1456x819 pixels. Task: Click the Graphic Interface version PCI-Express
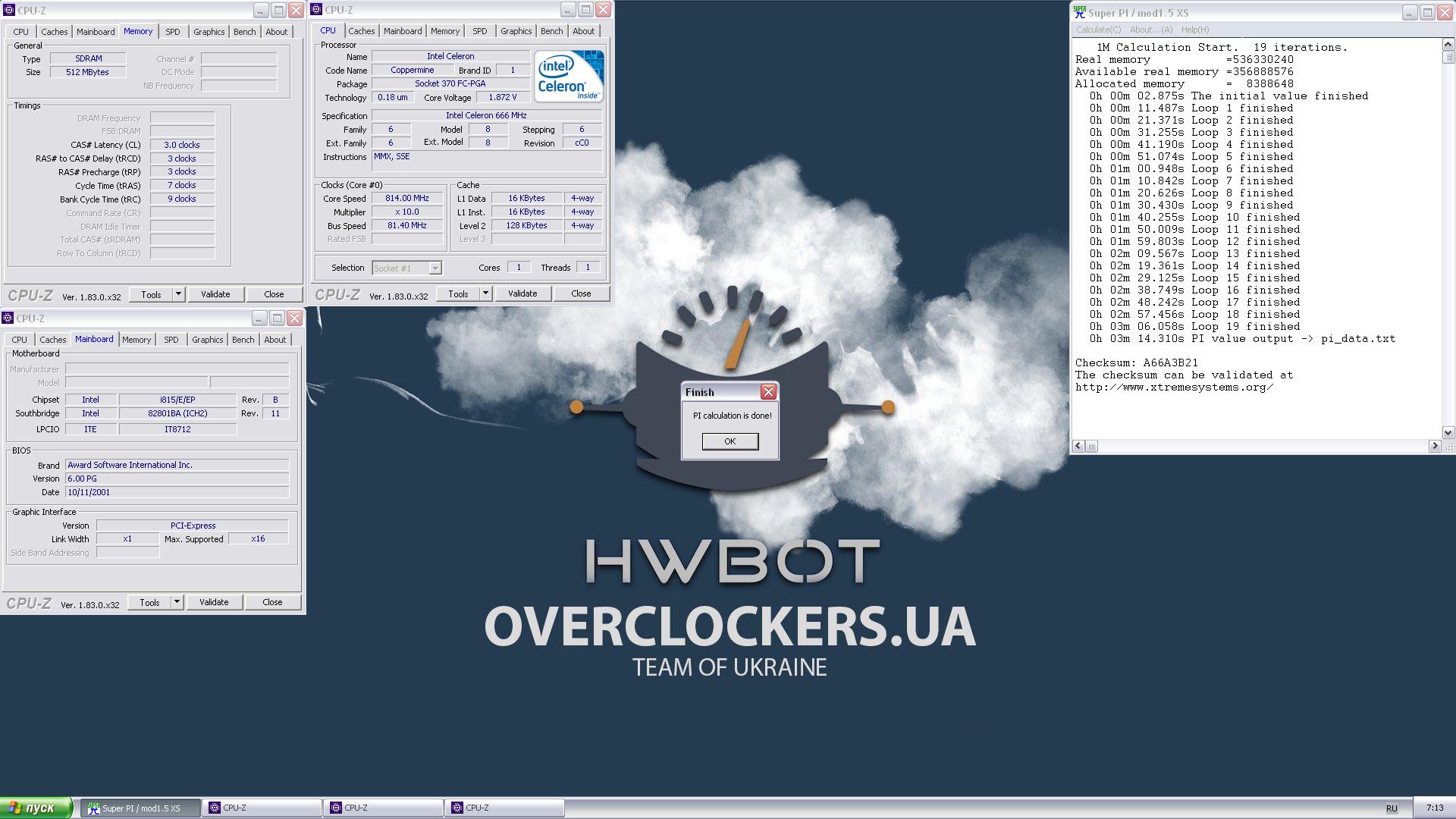tap(193, 526)
